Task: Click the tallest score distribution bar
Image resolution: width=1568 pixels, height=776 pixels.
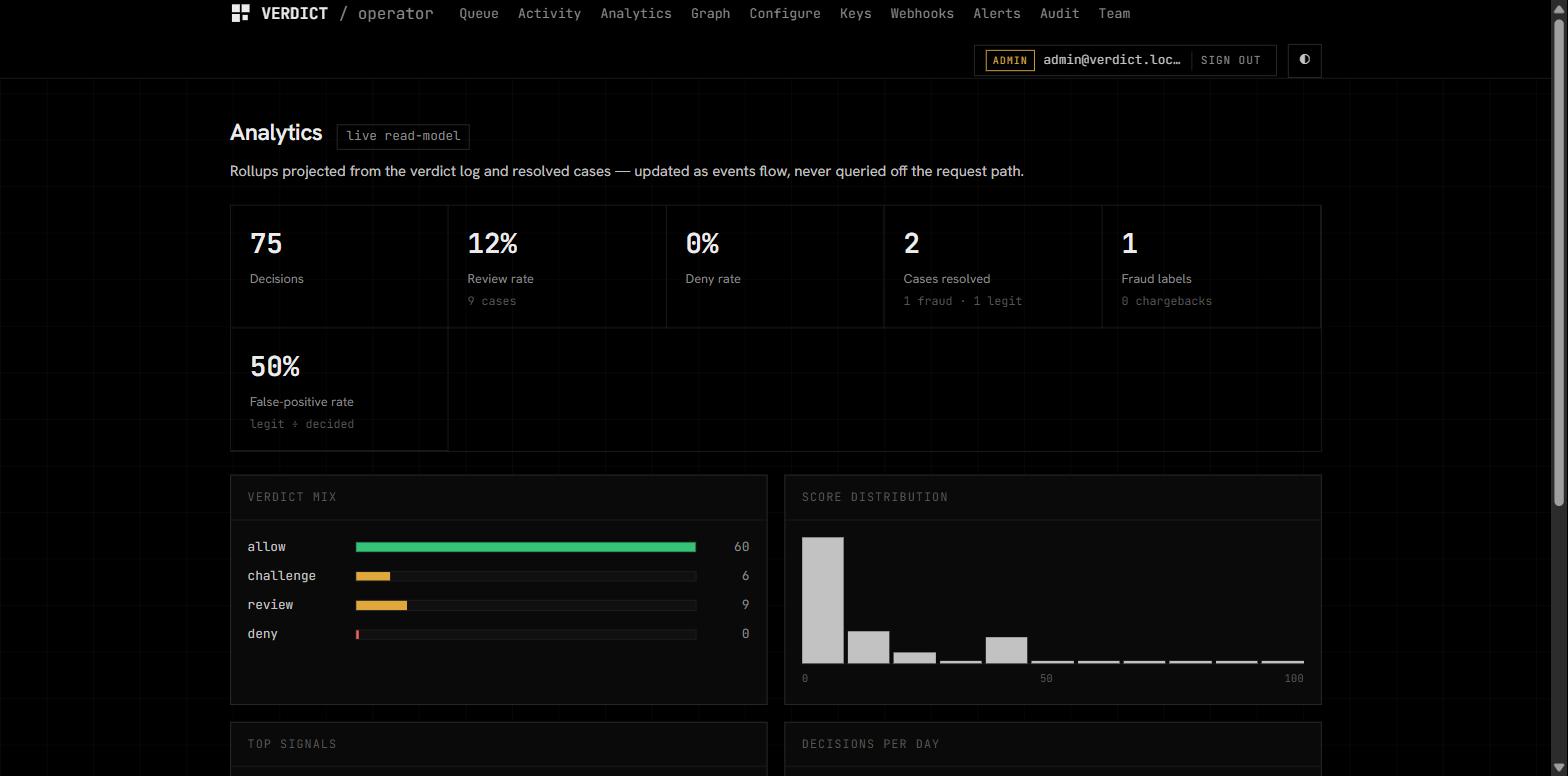Action: coord(822,600)
